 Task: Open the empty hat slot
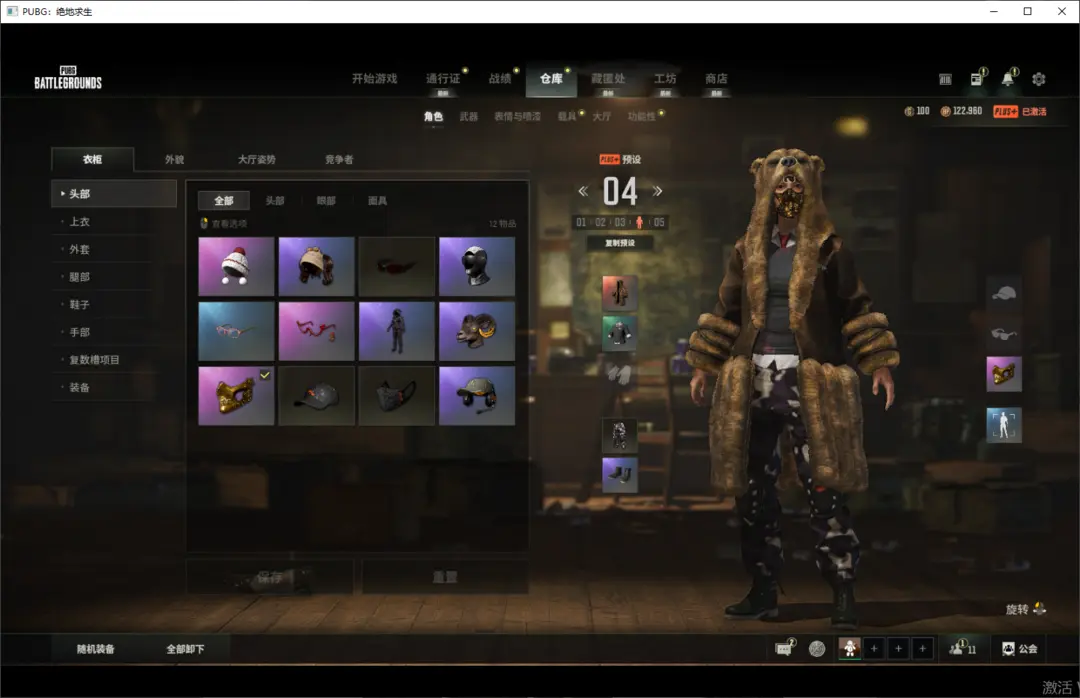[x=1004, y=293]
